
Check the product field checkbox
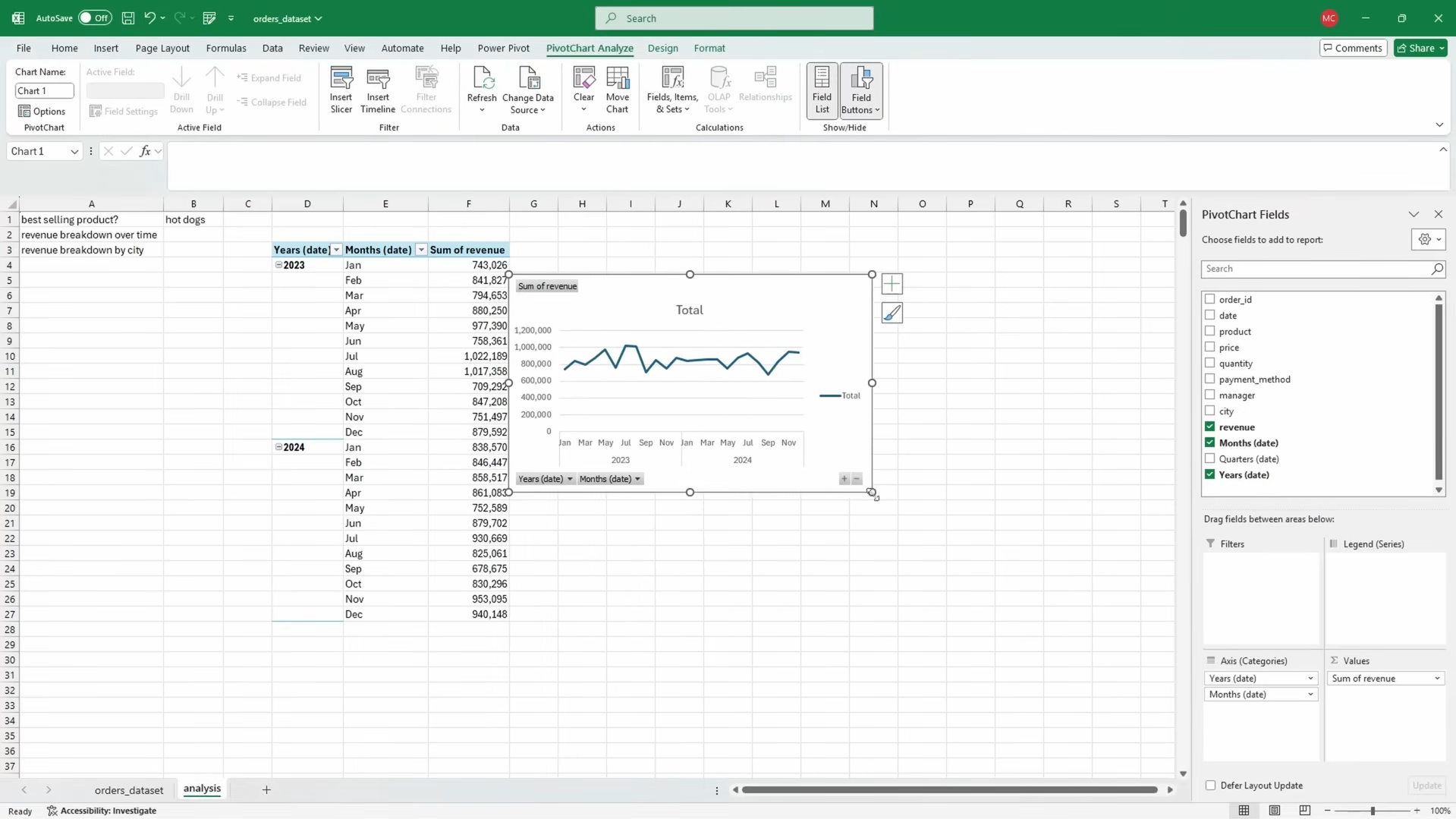pyautogui.click(x=1210, y=331)
